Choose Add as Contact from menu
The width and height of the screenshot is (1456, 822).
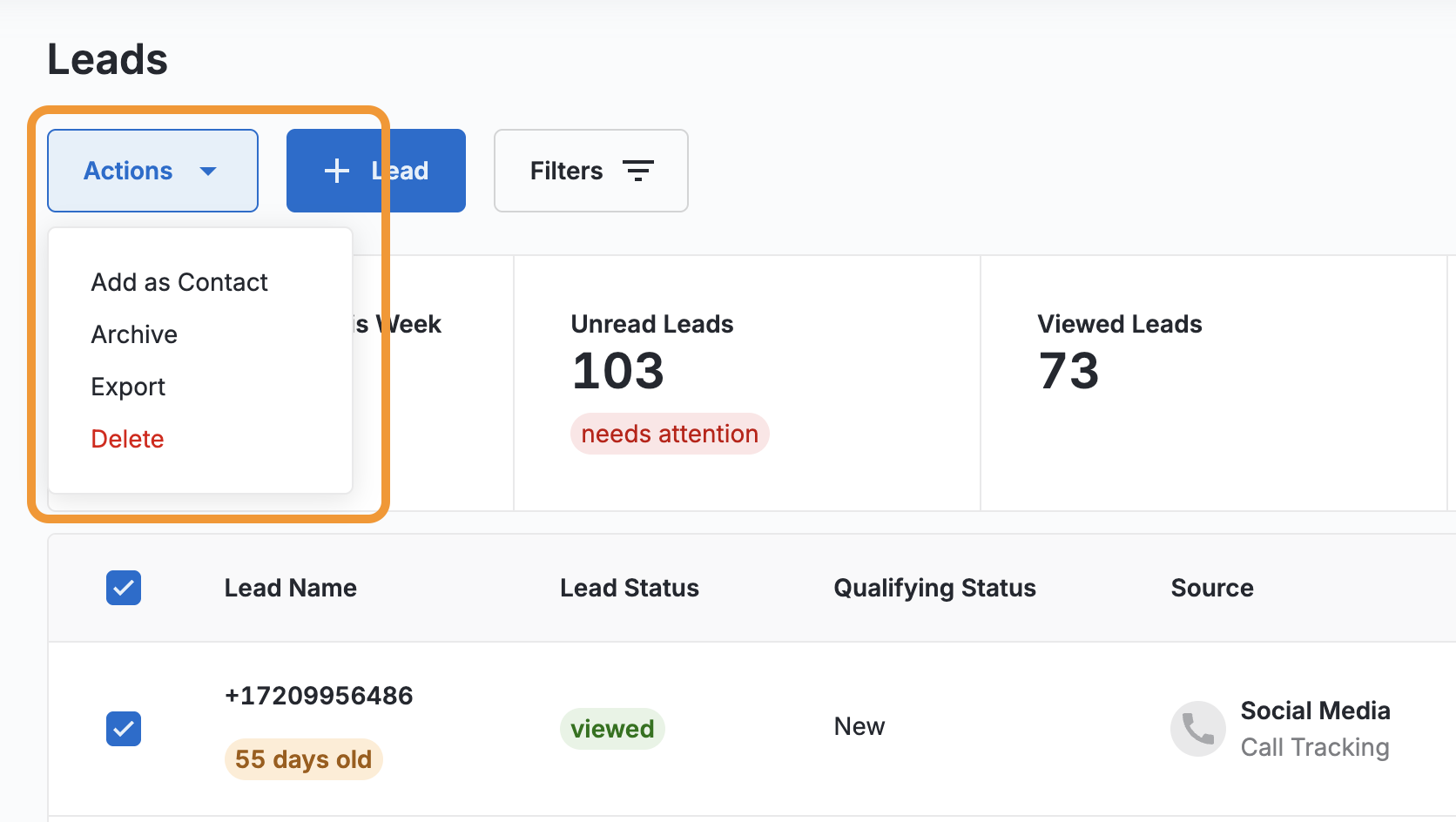click(179, 282)
